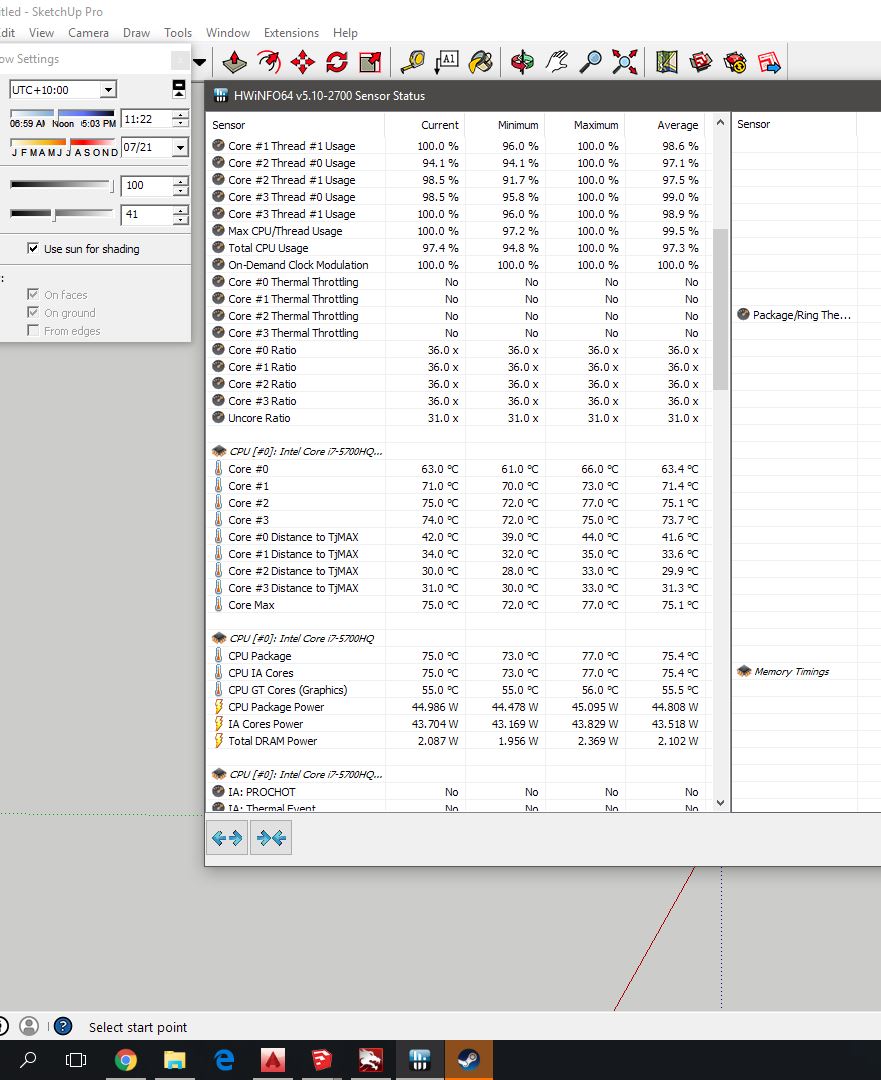881x1080 pixels.
Task: Select the Memory Timings group header
Action: point(791,672)
